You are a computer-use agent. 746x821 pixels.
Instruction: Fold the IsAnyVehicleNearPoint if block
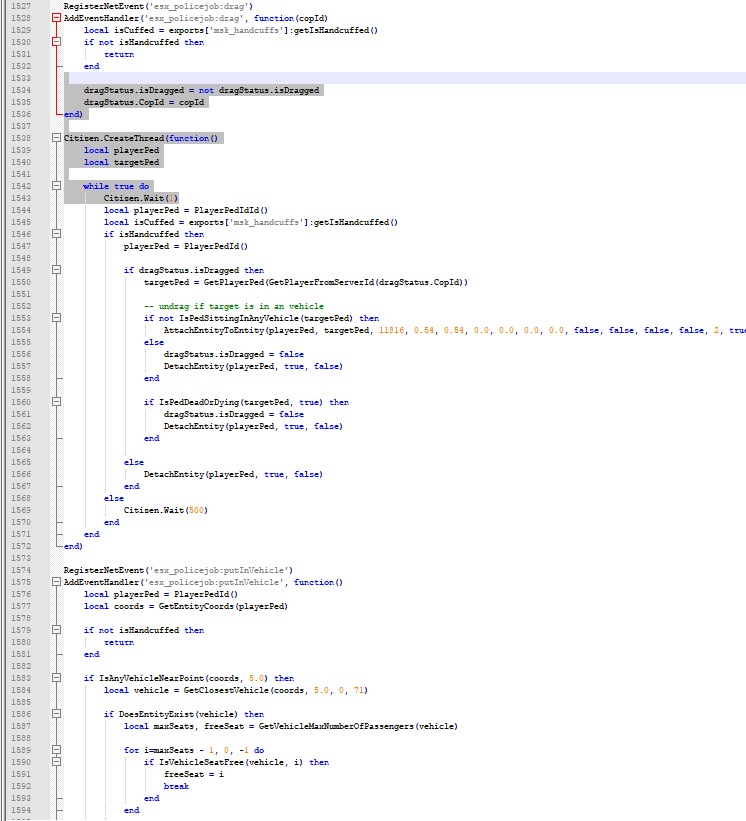56,679
